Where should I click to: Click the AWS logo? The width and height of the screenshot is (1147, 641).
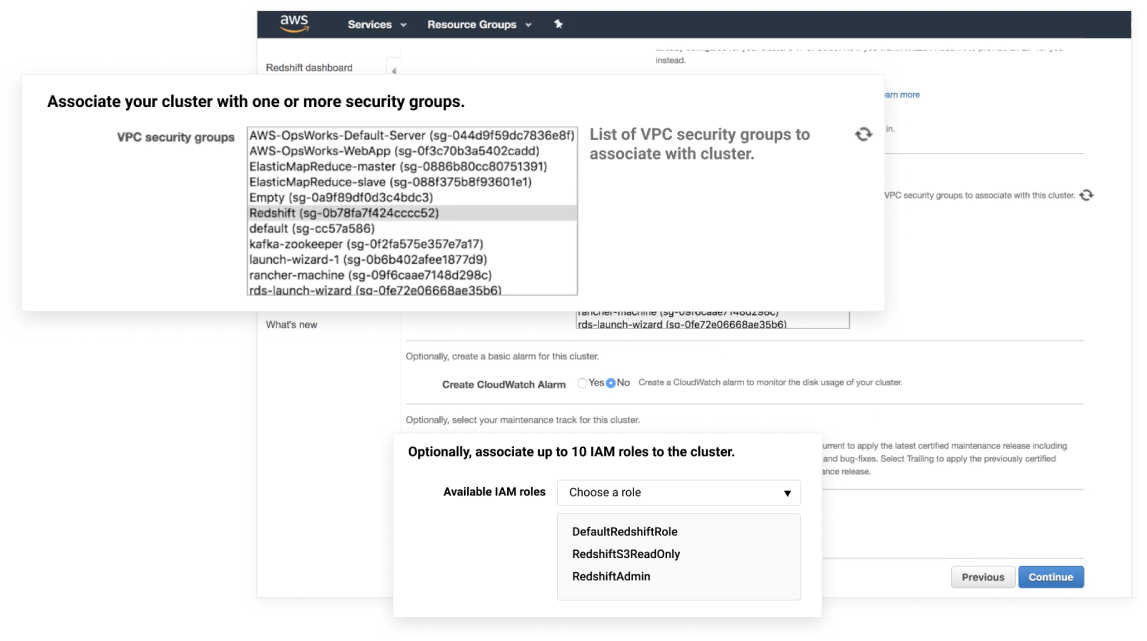294,24
